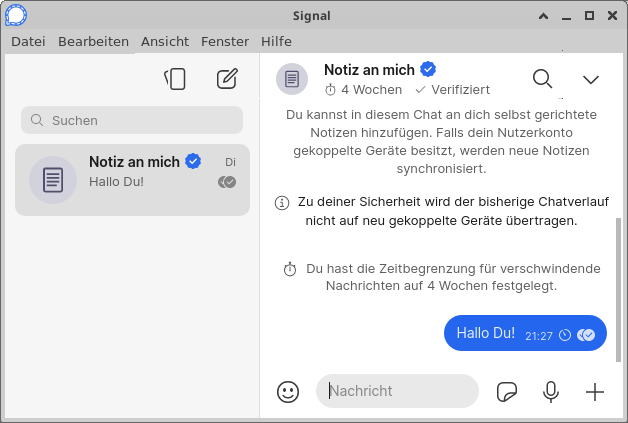The width and height of the screenshot is (628, 423).
Task: Click 'Notiz an mich' title in chat header
Action: pyautogui.click(x=369, y=70)
